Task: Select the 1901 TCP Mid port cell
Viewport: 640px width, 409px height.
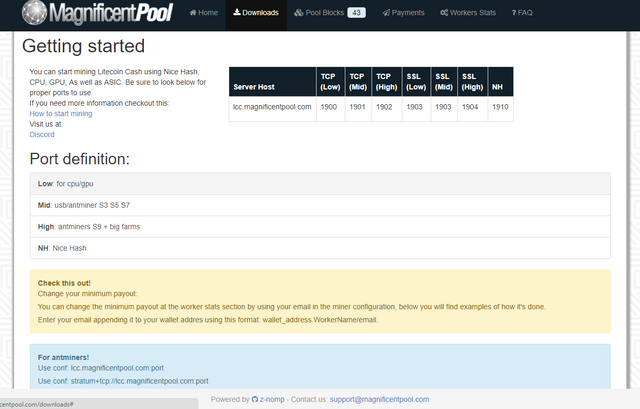Action: (358, 107)
